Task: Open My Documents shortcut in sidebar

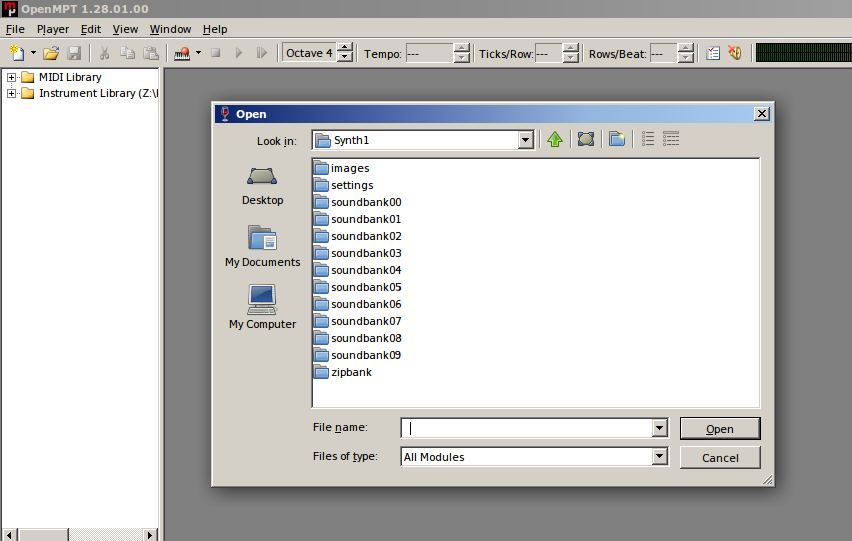Action: (262, 246)
